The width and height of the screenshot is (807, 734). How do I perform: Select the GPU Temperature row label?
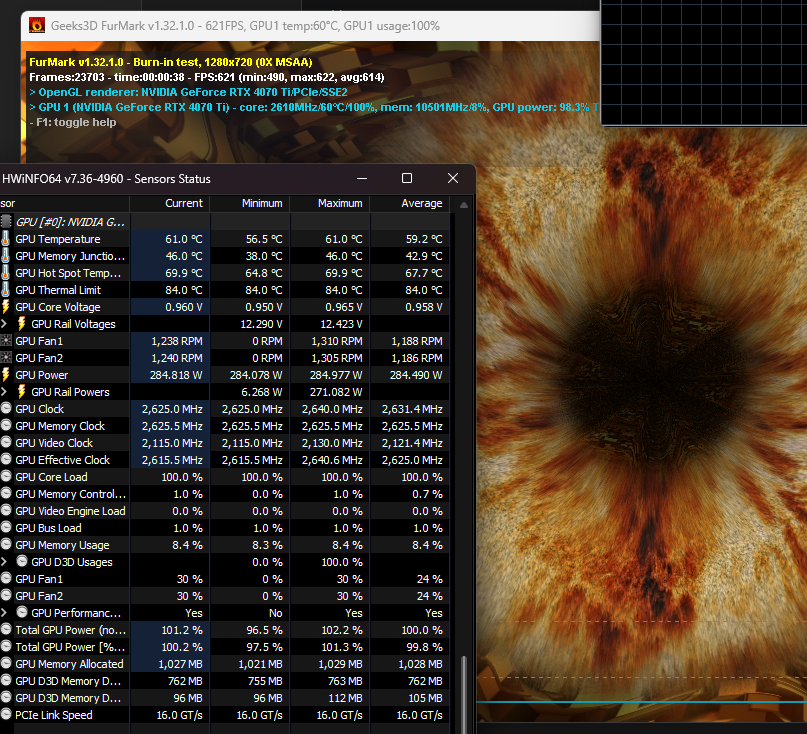tap(58, 239)
